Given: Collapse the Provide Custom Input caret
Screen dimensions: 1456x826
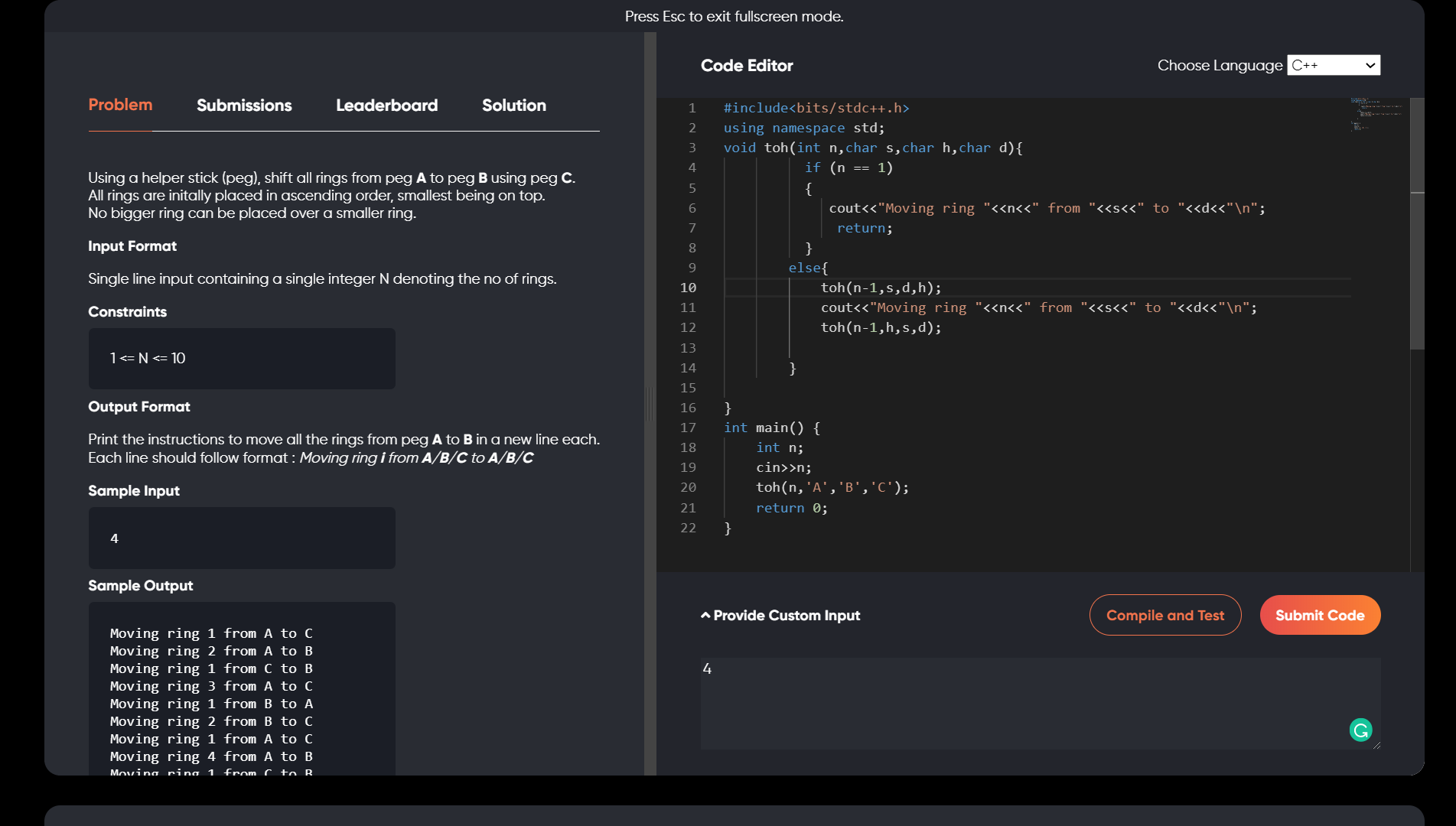Looking at the screenshot, I should pyautogui.click(x=705, y=616).
